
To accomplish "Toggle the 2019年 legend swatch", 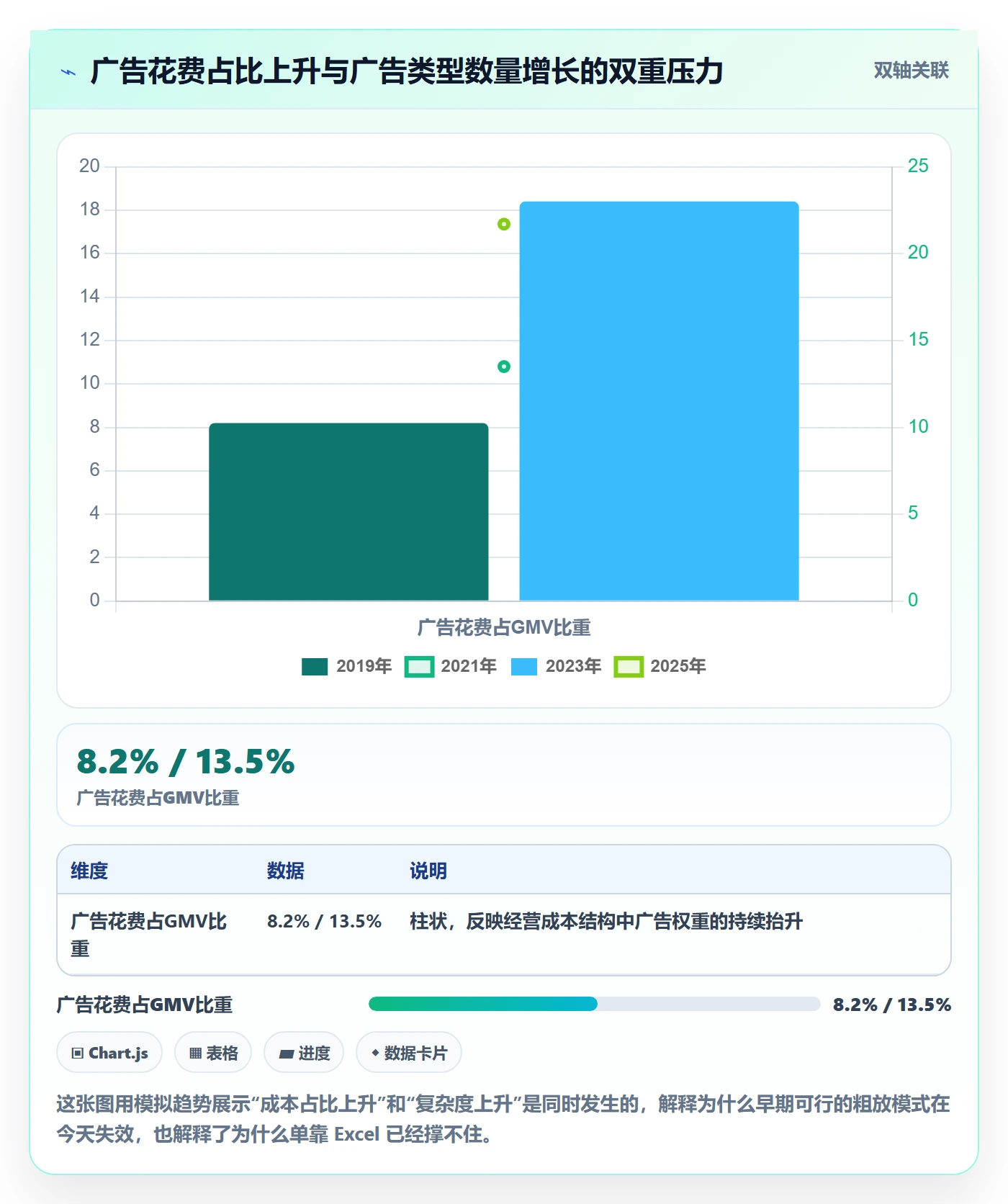I will [315, 667].
